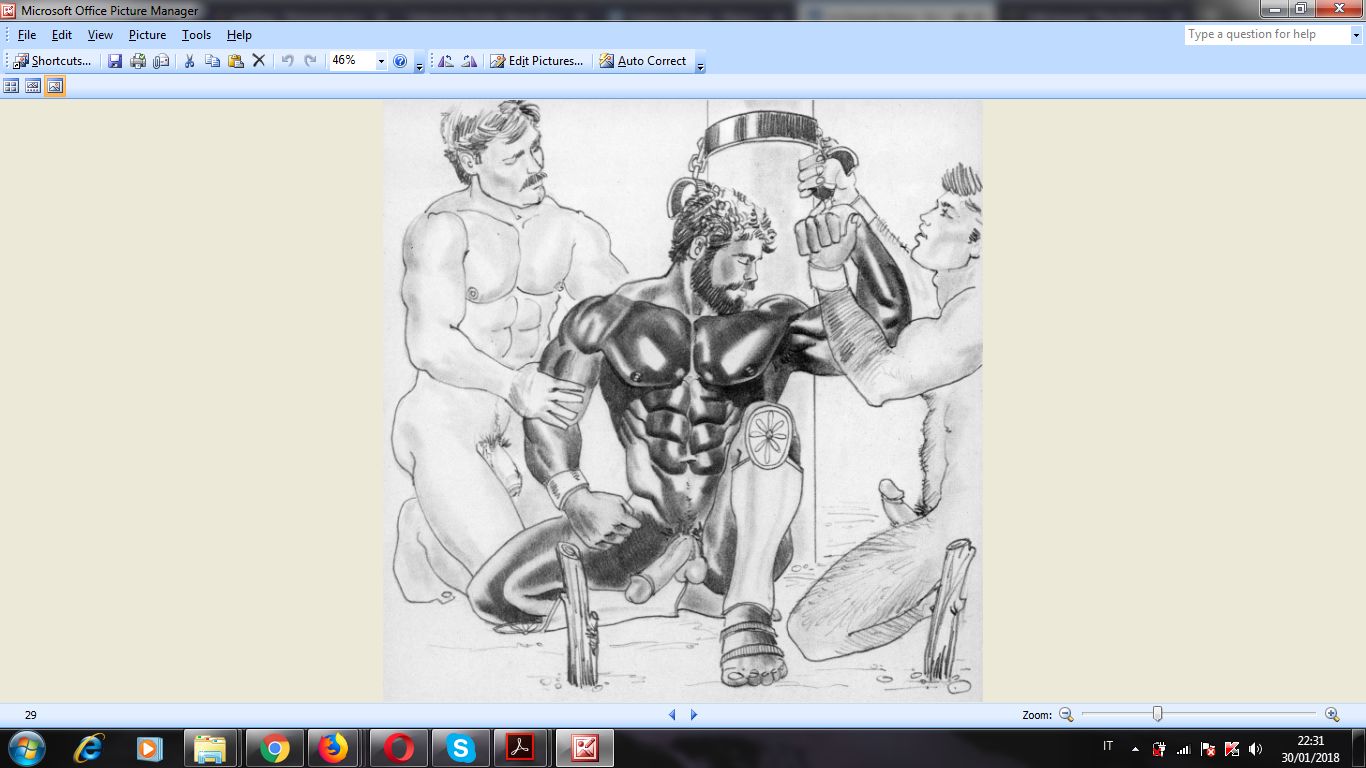
Task: Open Skype from taskbar
Action: click(460, 748)
